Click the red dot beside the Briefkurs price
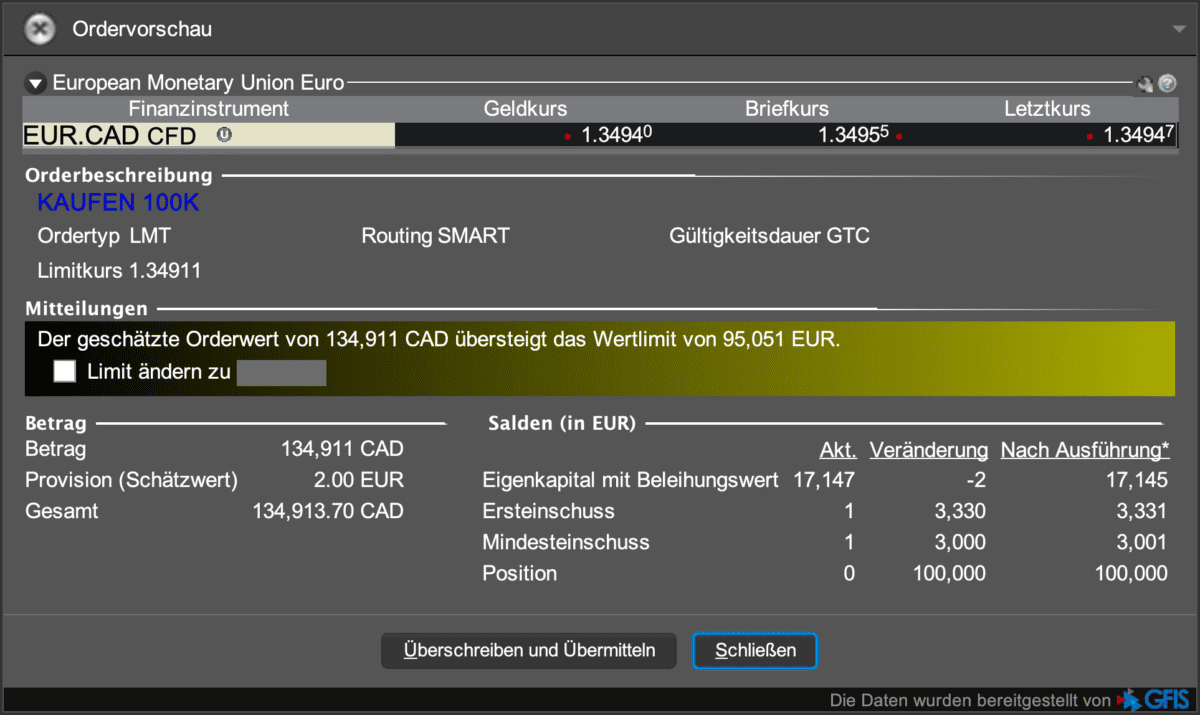Viewport: 1200px width, 715px height. 897,134
